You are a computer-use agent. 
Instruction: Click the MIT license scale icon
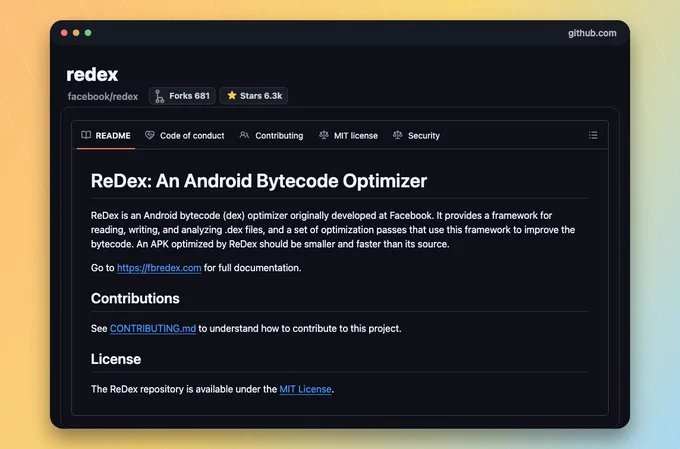pos(324,135)
